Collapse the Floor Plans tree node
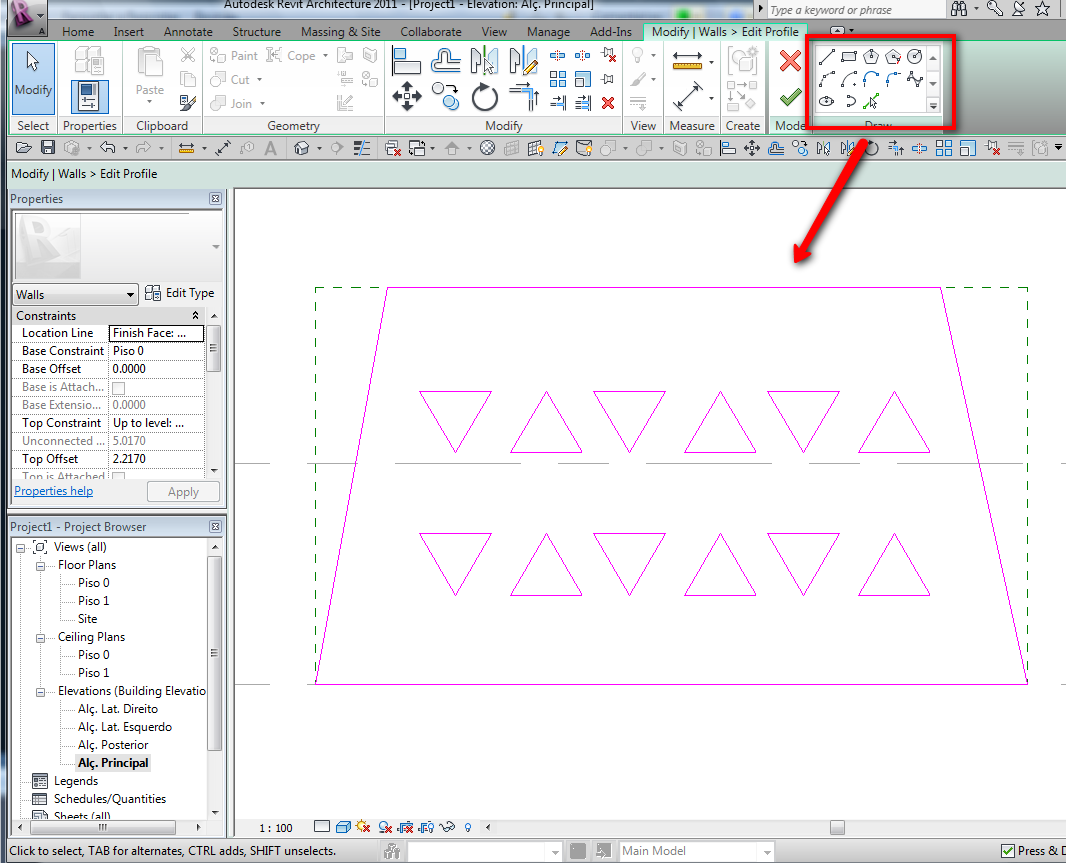The width and height of the screenshot is (1066, 863). (x=41, y=565)
